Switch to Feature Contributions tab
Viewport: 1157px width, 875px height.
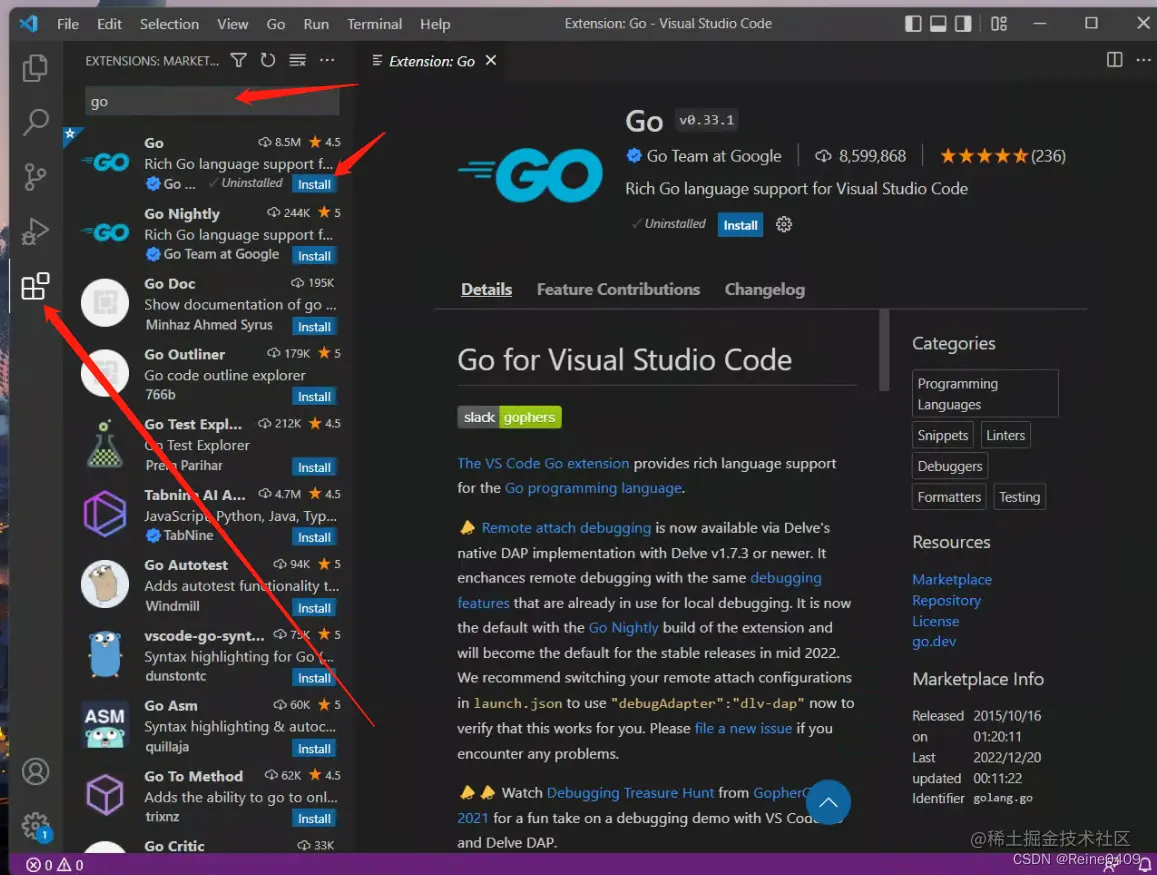pyautogui.click(x=618, y=289)
